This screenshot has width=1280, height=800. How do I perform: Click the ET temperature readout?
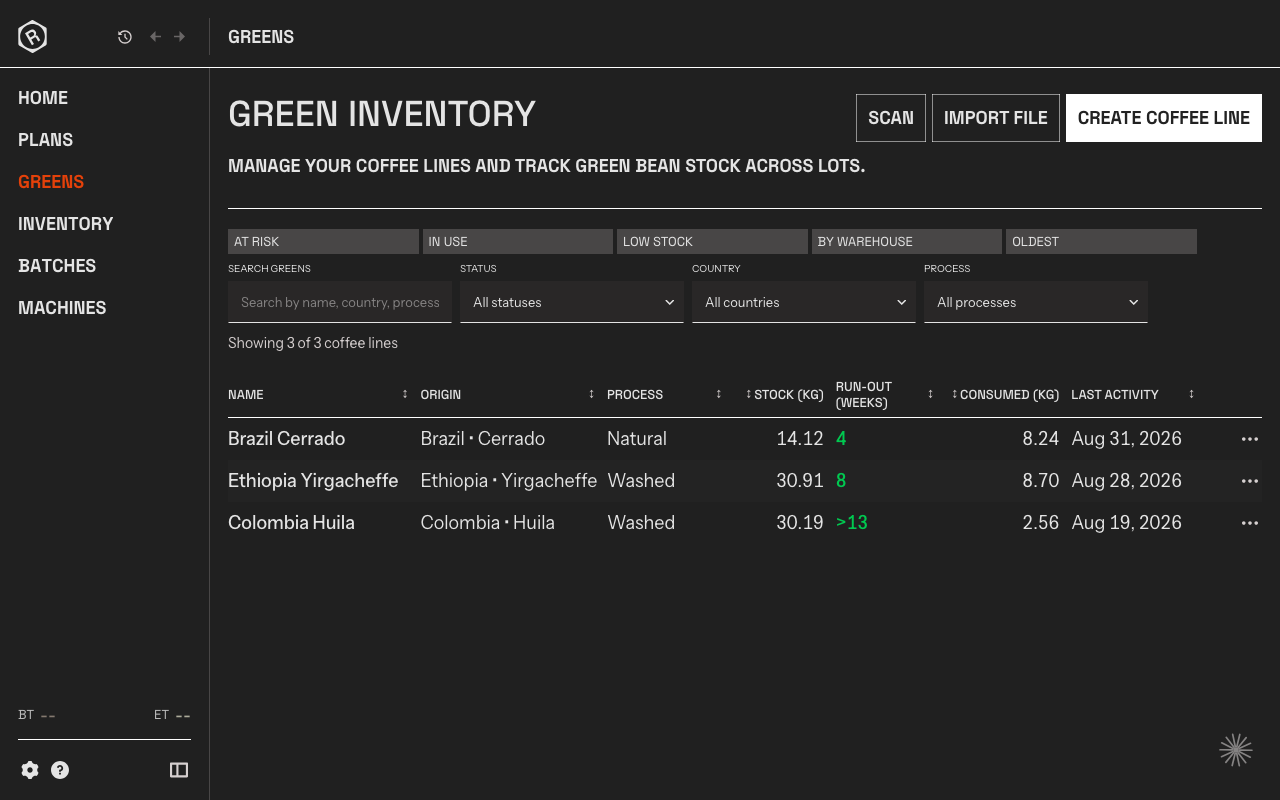point(172,715)
